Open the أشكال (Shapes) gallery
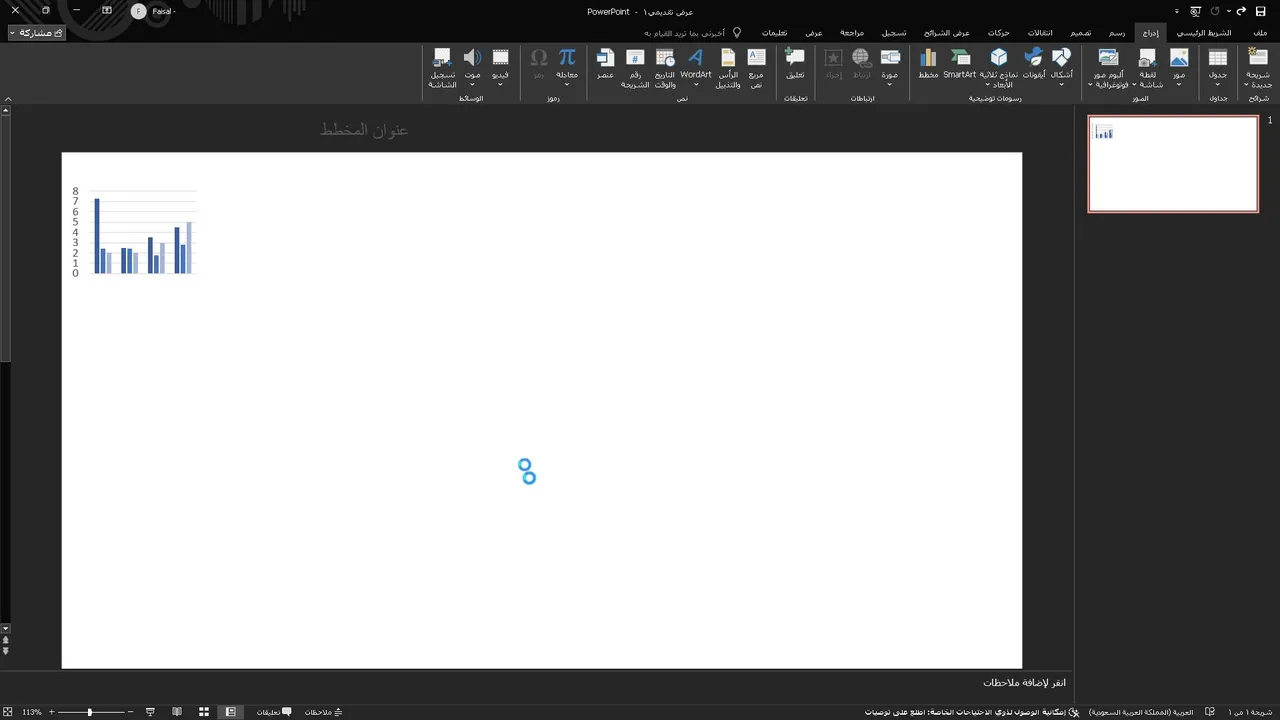 click(1062, 67)
